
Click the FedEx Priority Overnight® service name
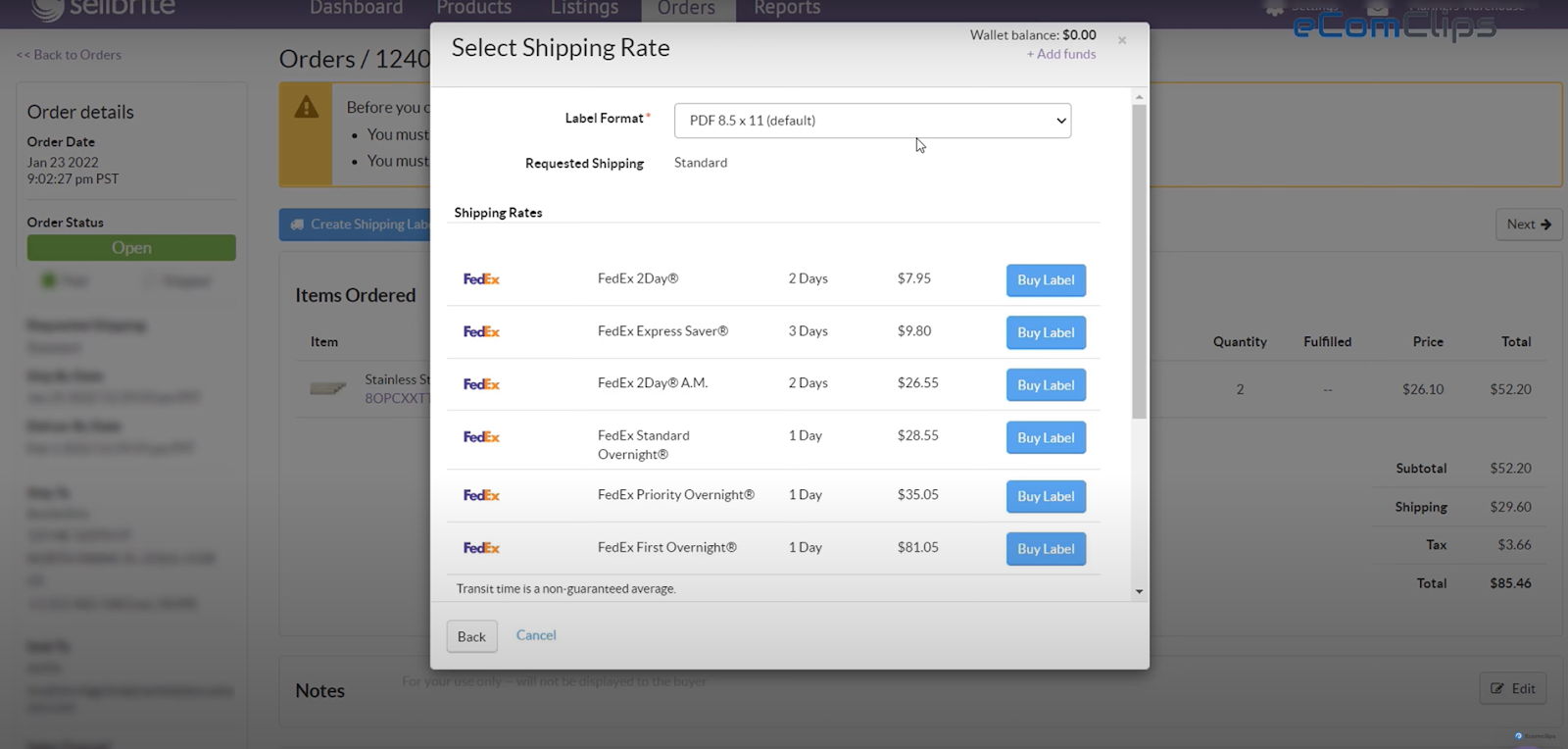click(x=676, y=495)
